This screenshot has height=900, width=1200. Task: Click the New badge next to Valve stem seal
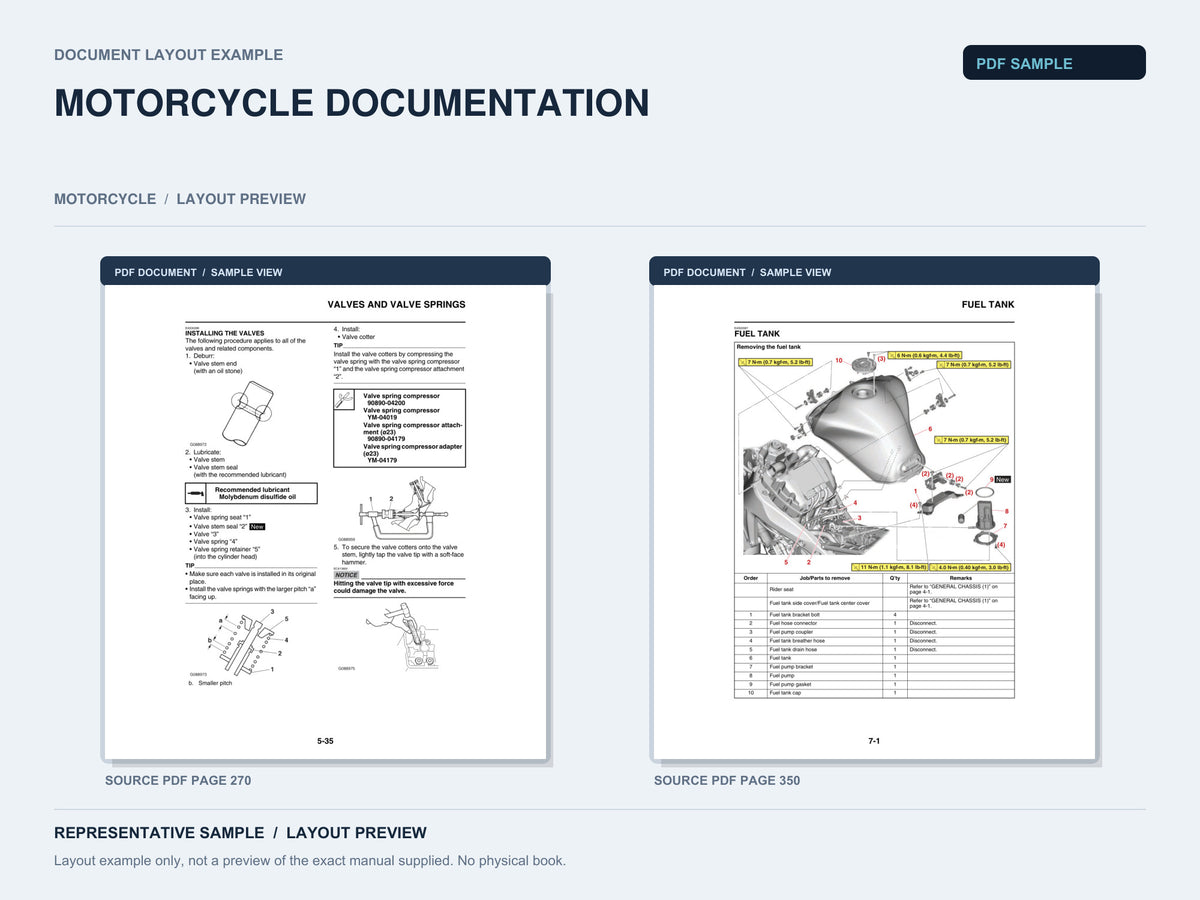pyautogui.click(x=257, y=526)
